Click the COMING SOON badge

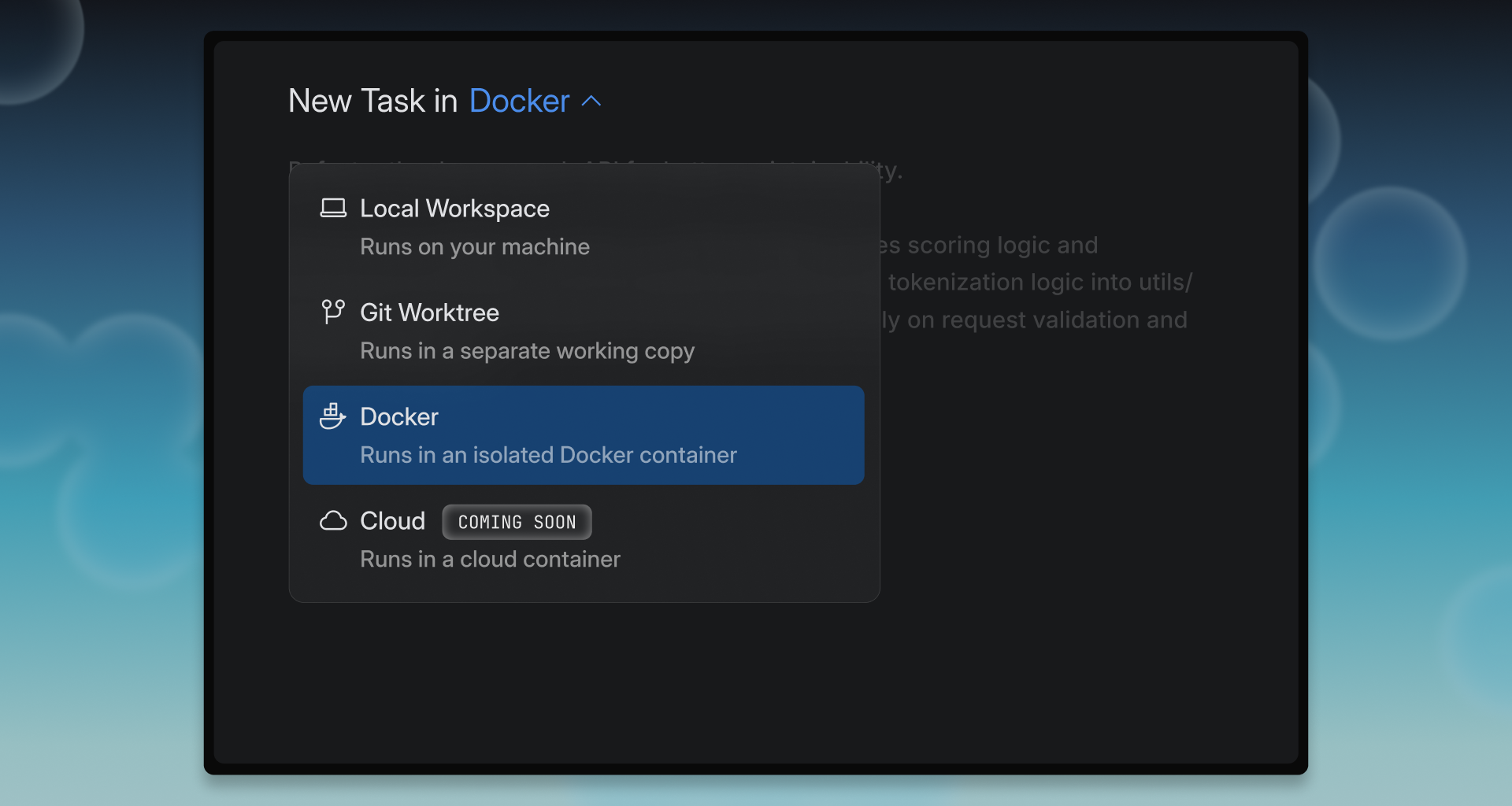[517, 522]
